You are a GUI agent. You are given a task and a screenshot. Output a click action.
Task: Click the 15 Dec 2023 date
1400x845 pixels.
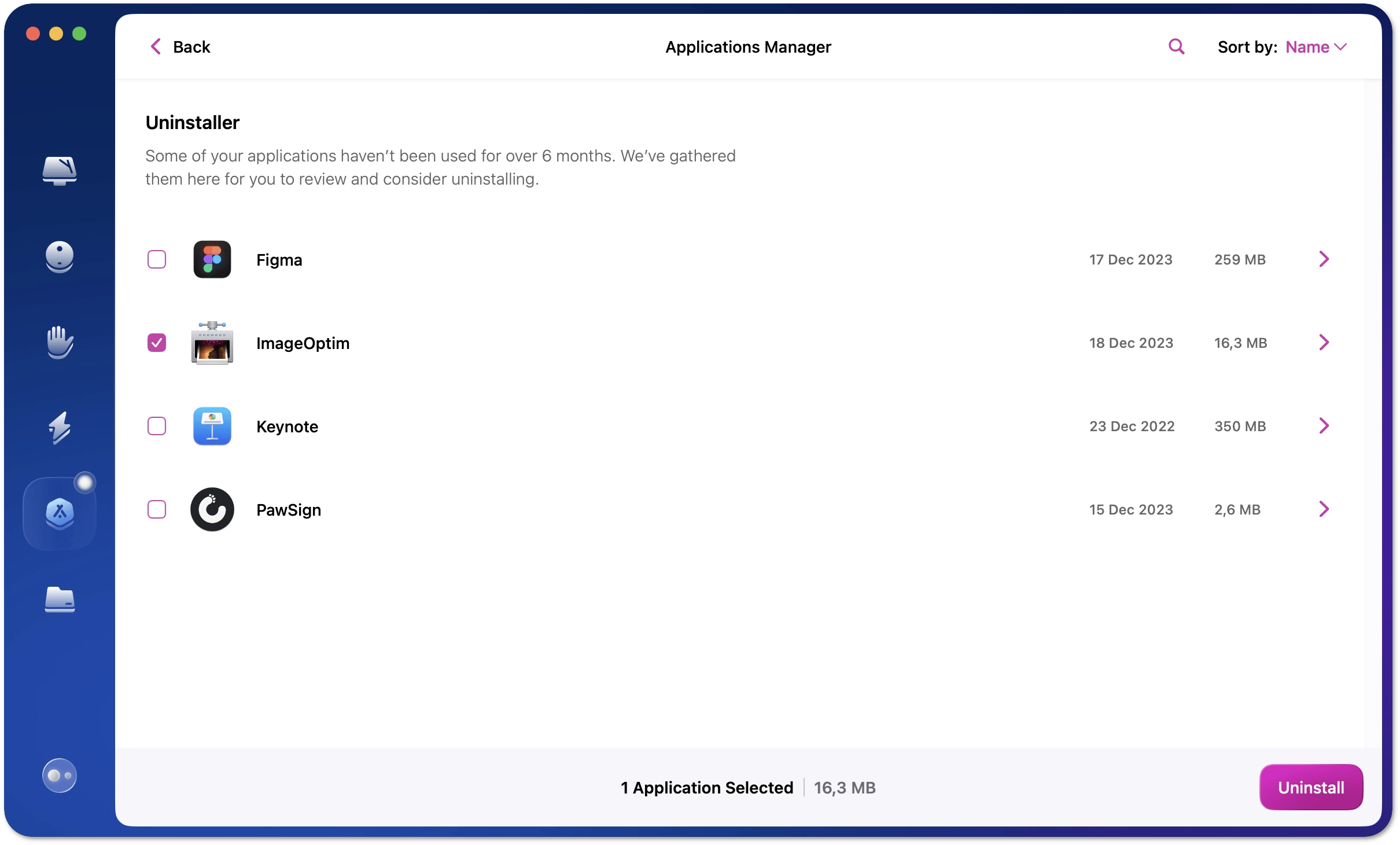(x=1131, y=509)
